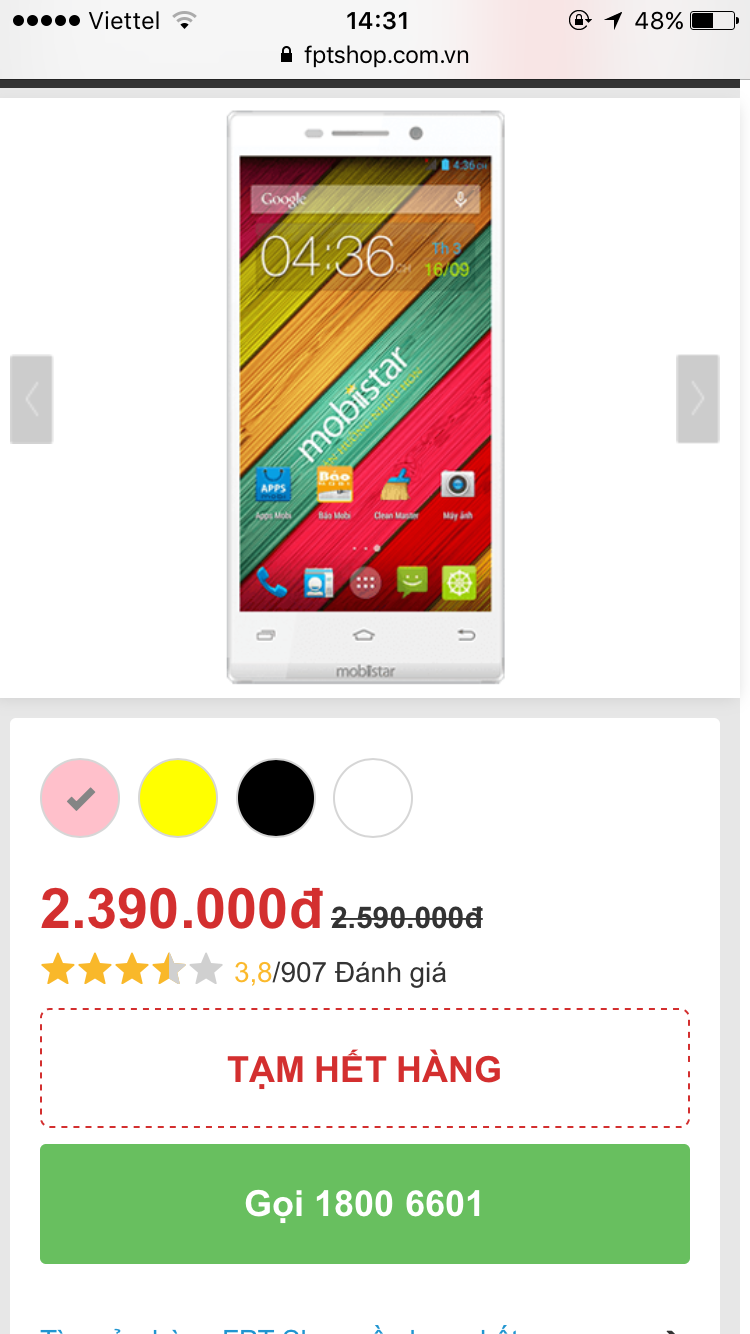Tap the rotation lock icon in status bar
Screen dimensions: 750x1334
(579, 20)
